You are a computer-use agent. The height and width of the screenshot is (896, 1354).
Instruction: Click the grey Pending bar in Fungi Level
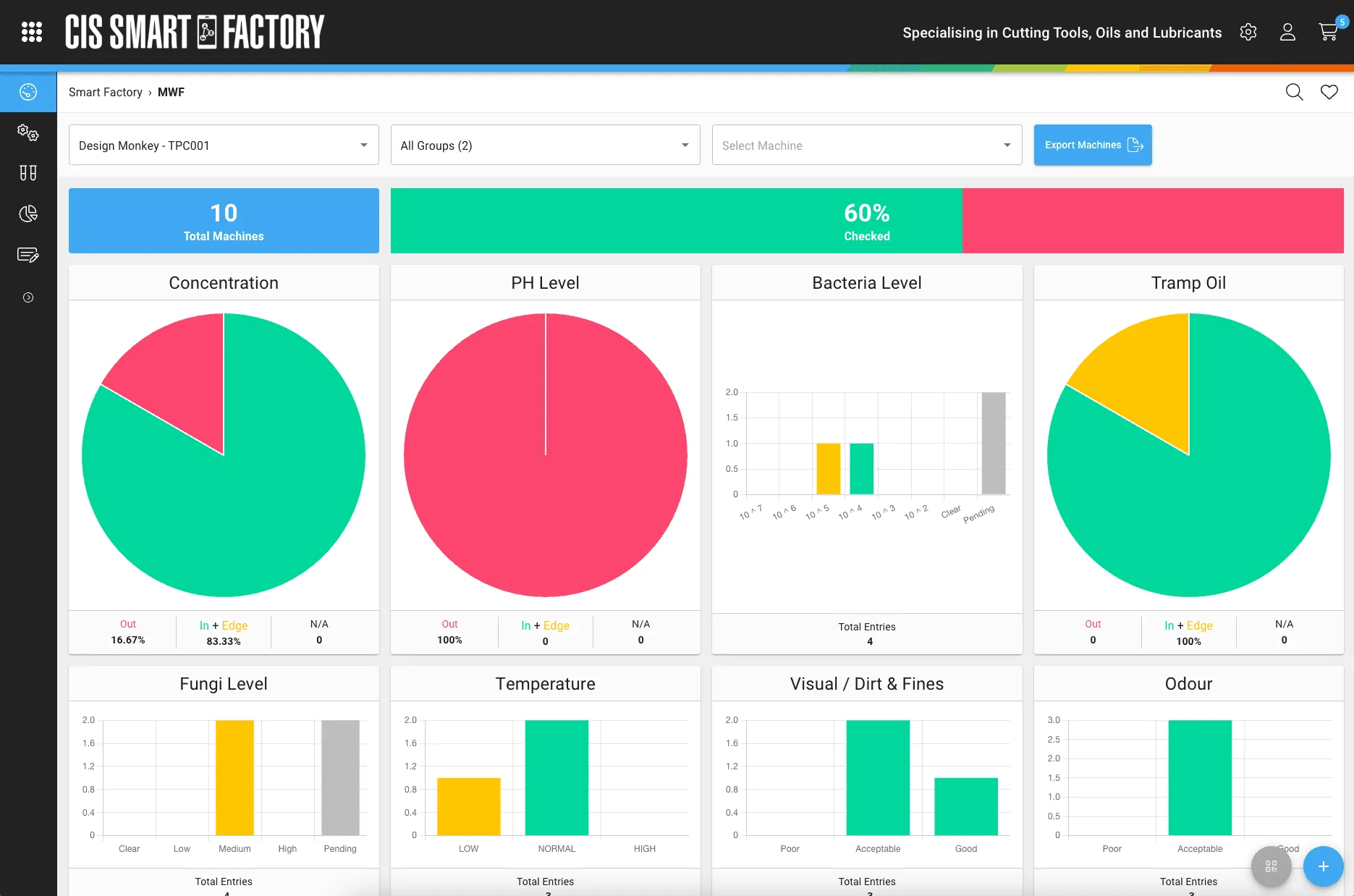click(x=340, y=777)
